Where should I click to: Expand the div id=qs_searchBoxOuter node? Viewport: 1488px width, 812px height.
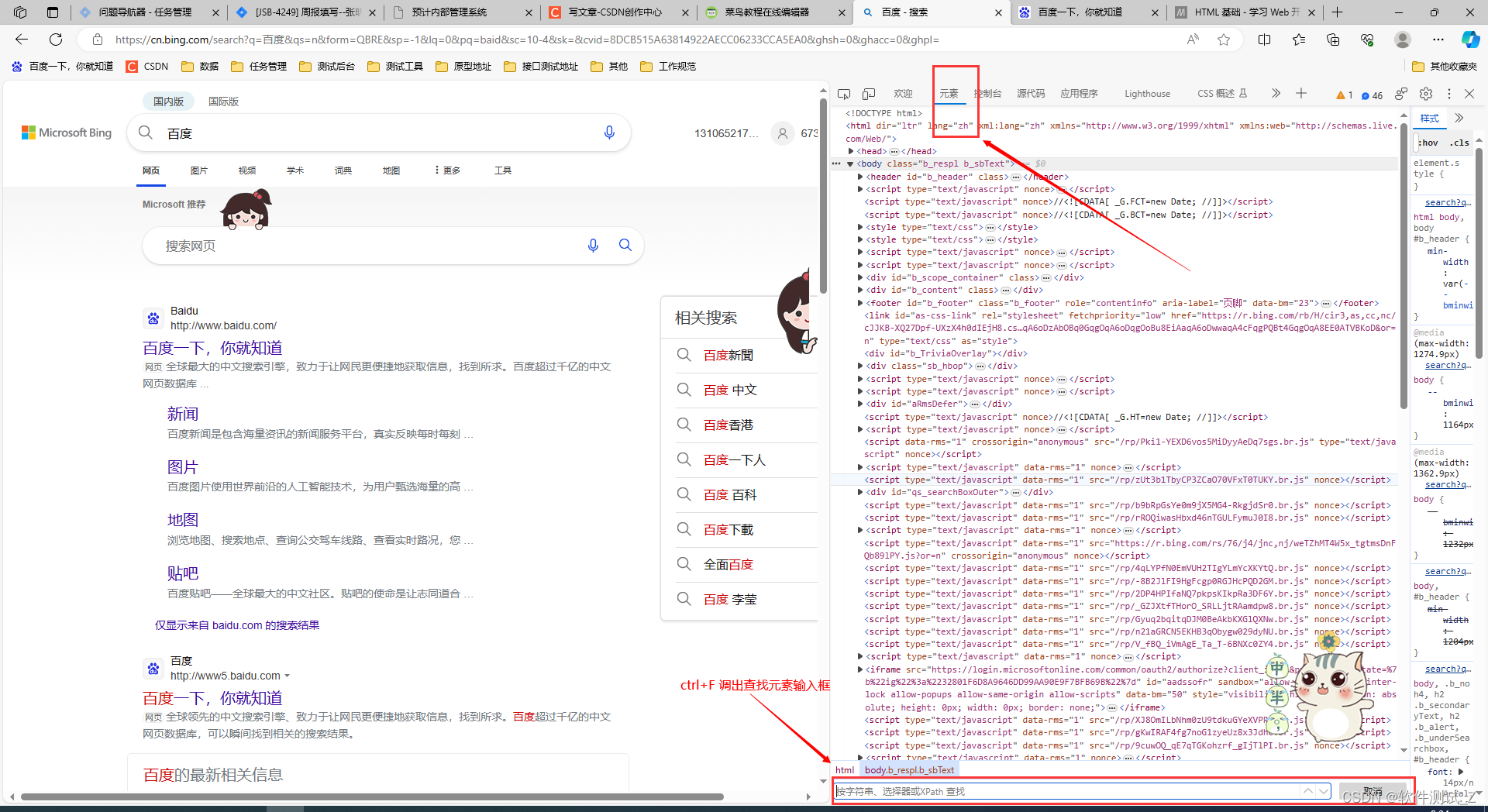click(860, 493)
